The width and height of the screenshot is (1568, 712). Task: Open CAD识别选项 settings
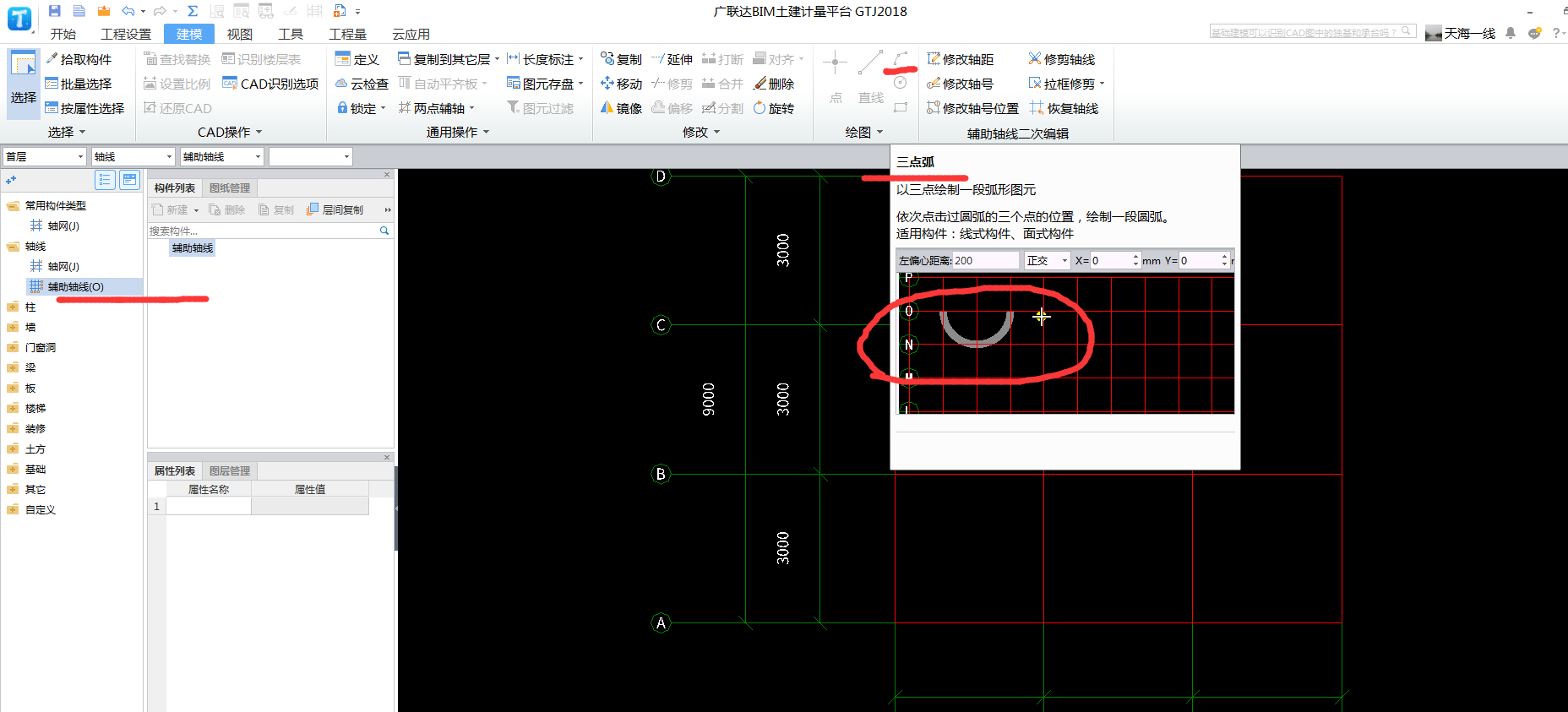point(270,84)
